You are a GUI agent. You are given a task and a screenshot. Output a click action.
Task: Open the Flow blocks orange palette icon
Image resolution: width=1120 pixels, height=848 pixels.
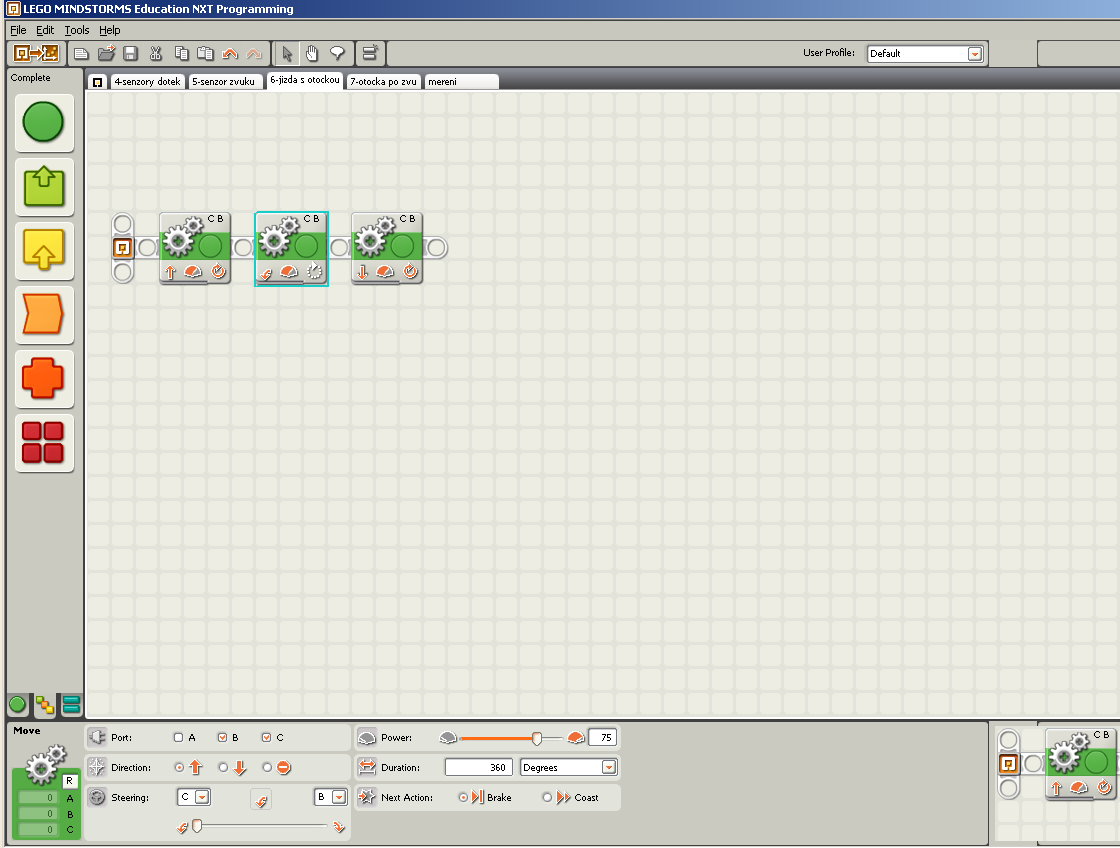click(x=44, y=314)
